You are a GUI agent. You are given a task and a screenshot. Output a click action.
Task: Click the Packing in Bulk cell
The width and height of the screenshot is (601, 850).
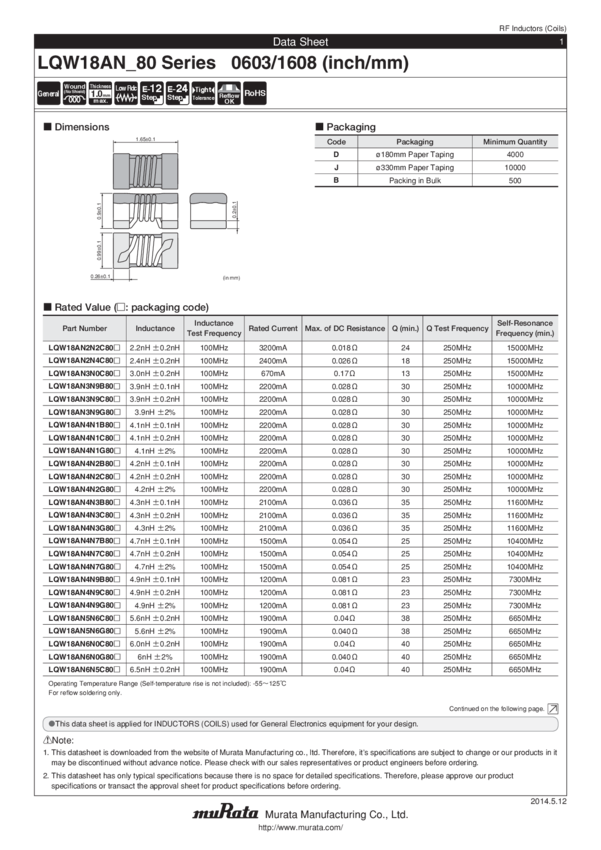click(x=415, y=181)
